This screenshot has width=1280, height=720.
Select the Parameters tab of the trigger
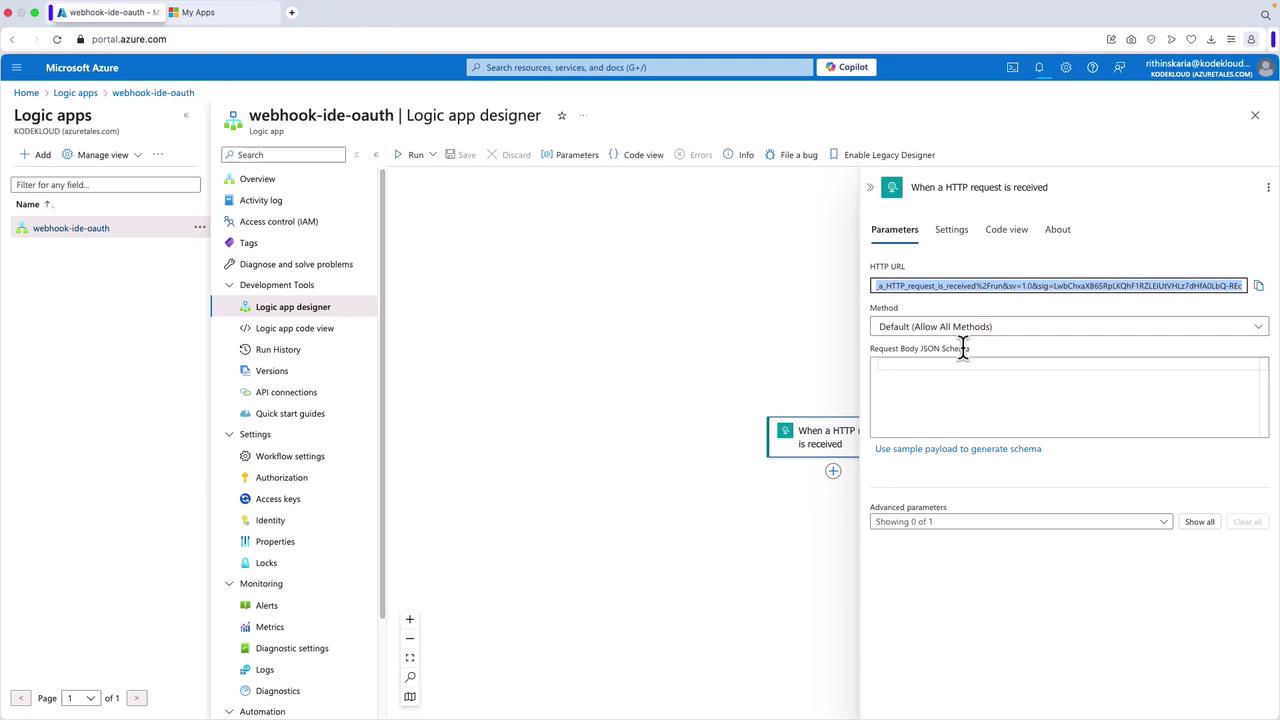coord(894,230)
